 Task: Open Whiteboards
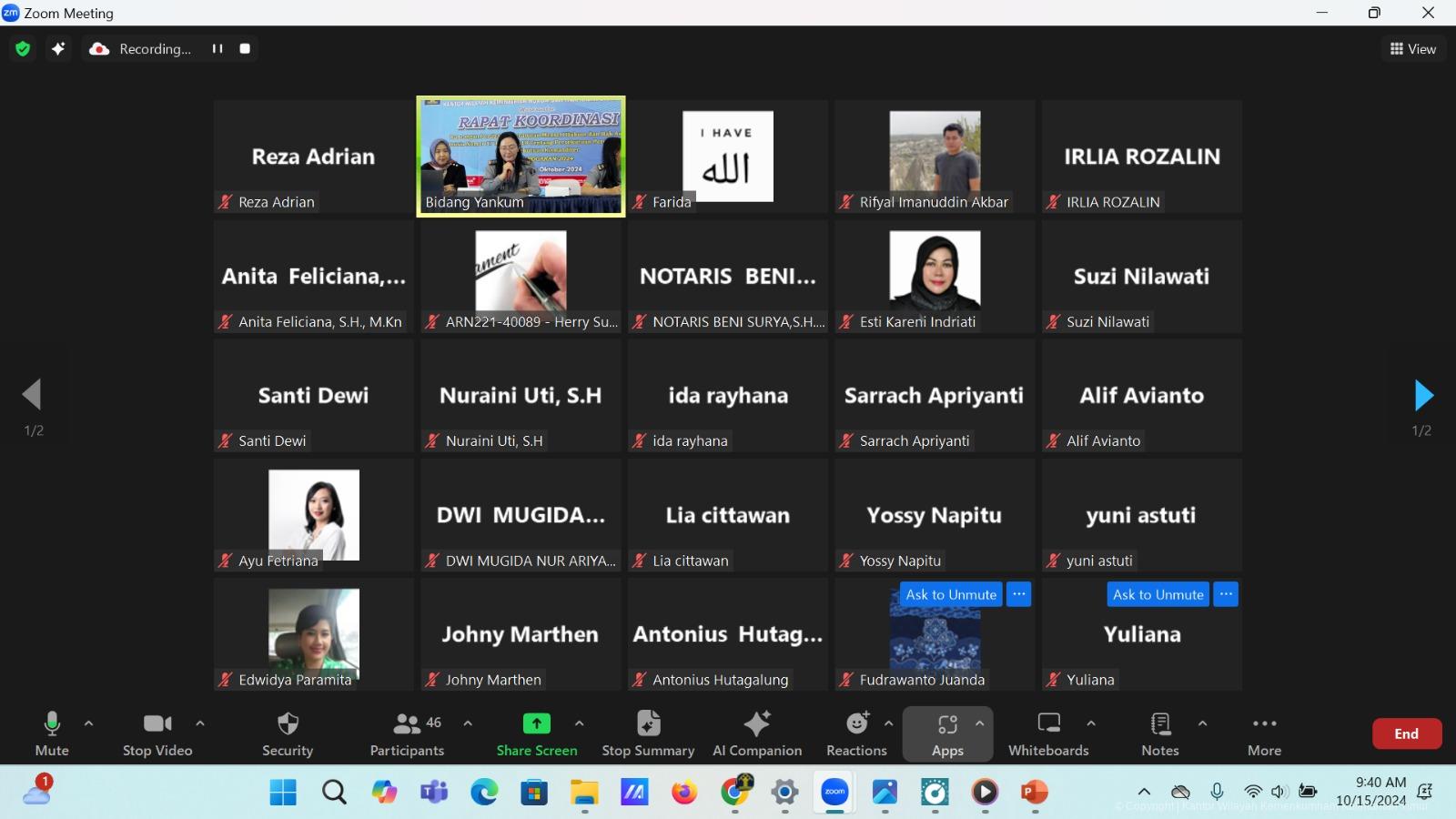(1048, 734)
